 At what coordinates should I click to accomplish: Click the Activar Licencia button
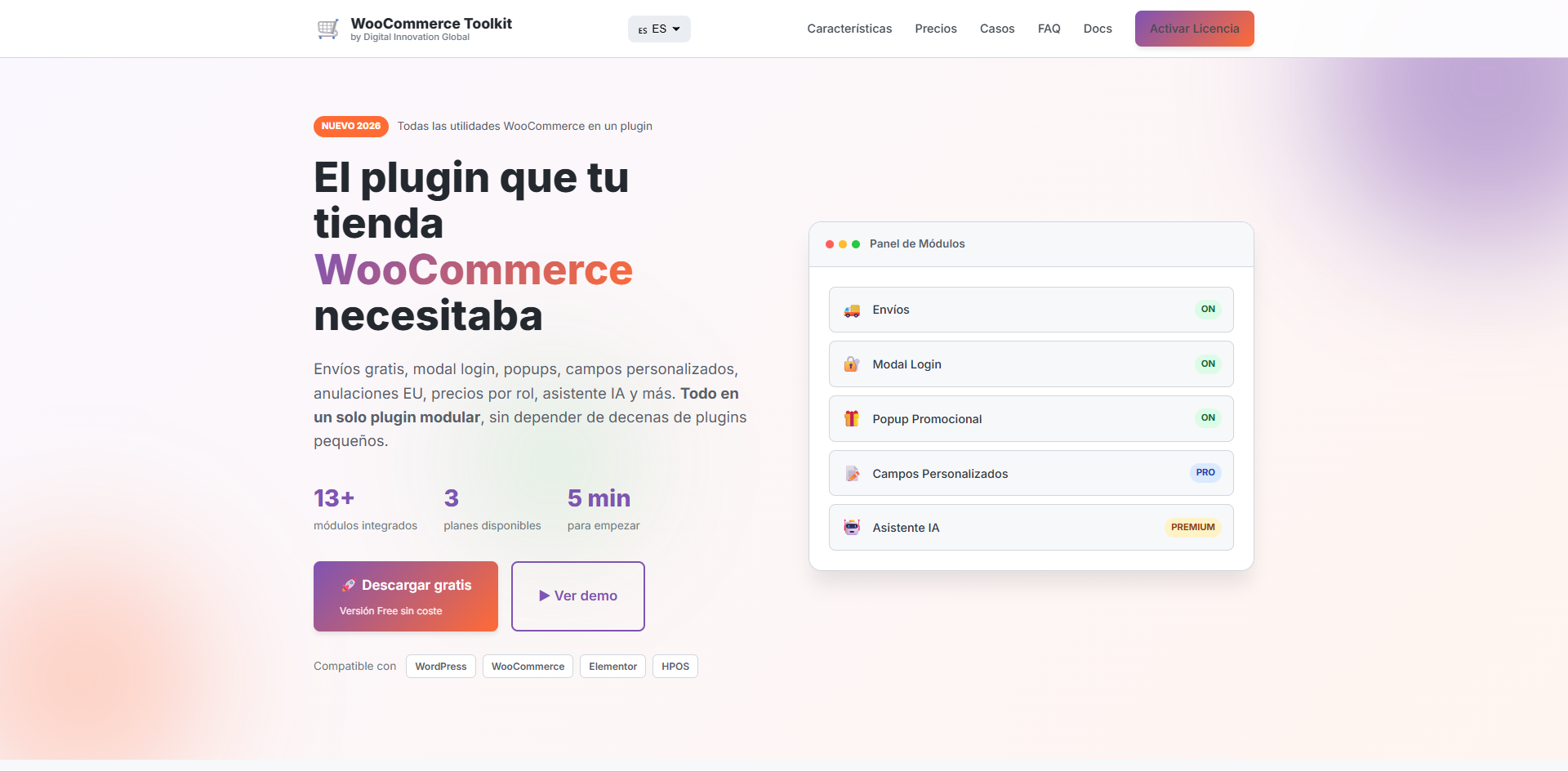1195,29
